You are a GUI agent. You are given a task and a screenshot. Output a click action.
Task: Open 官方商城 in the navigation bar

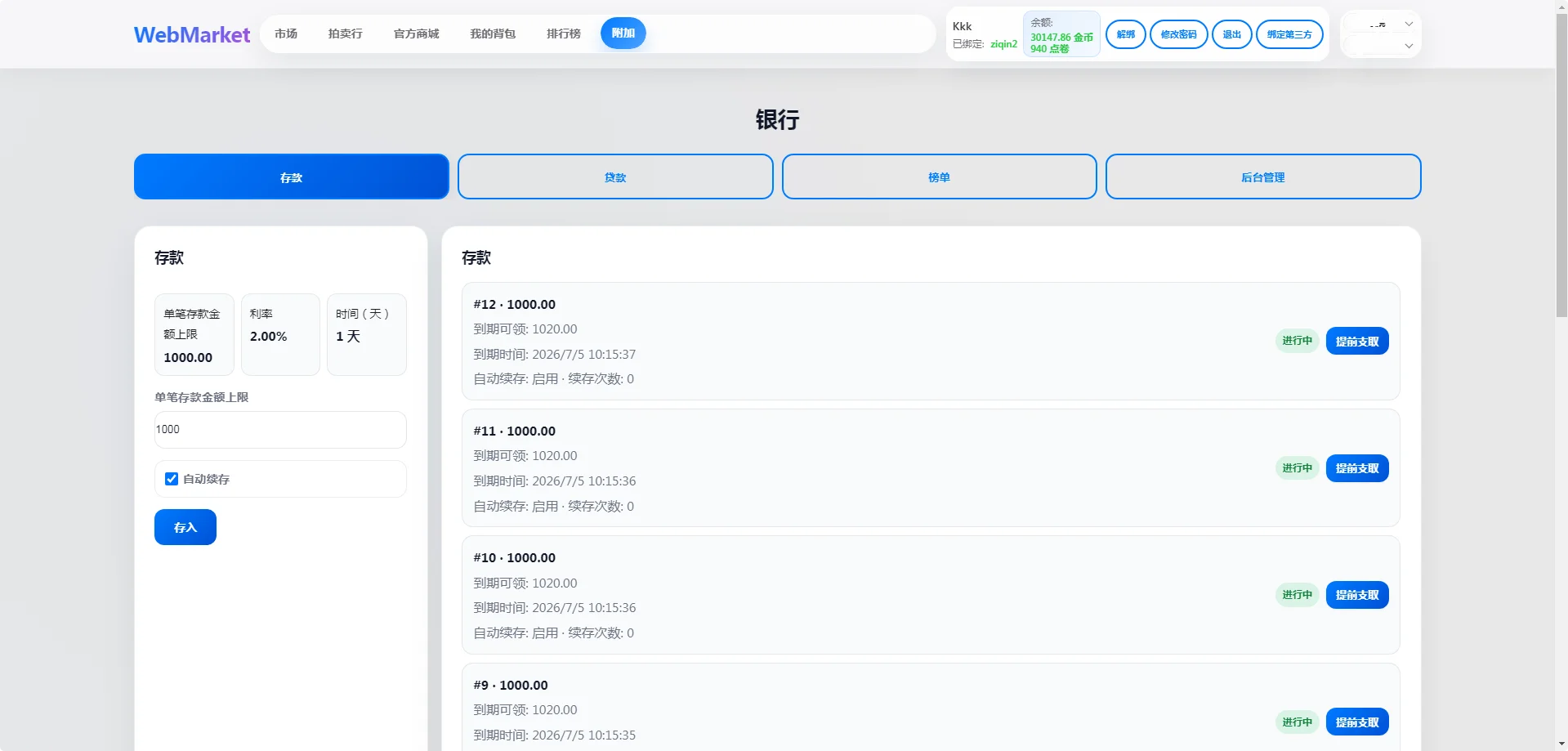[x=416, y=34]
